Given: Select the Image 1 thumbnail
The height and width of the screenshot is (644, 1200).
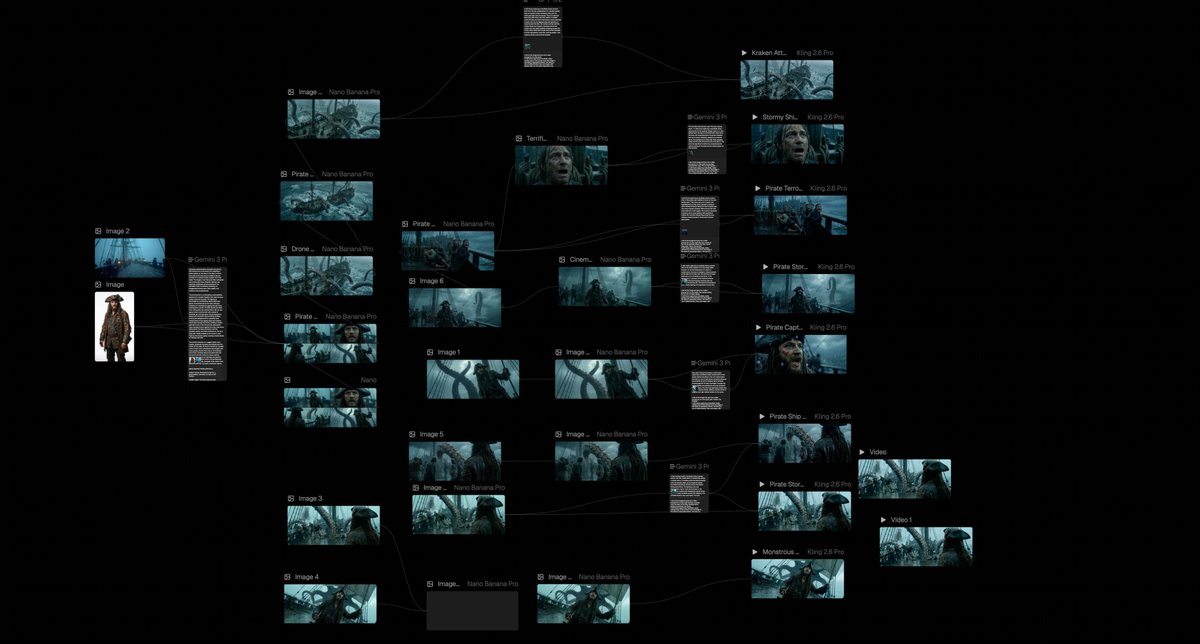Looking at the screenshot, I should click(473, 380).
